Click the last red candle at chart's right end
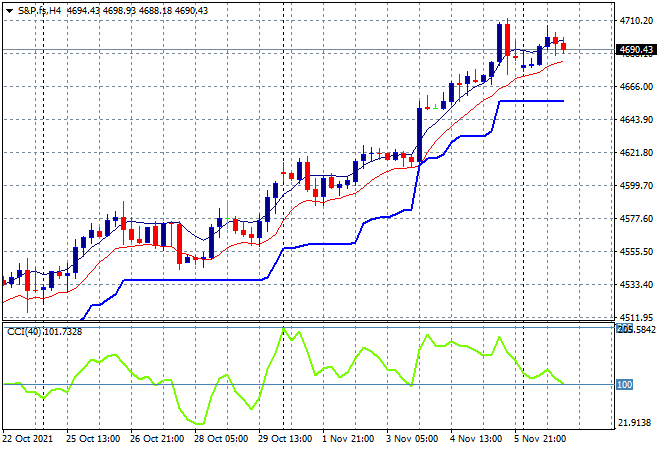Viewport: 660px width, 450px height. pyautogui.click(x=564, y=46)
